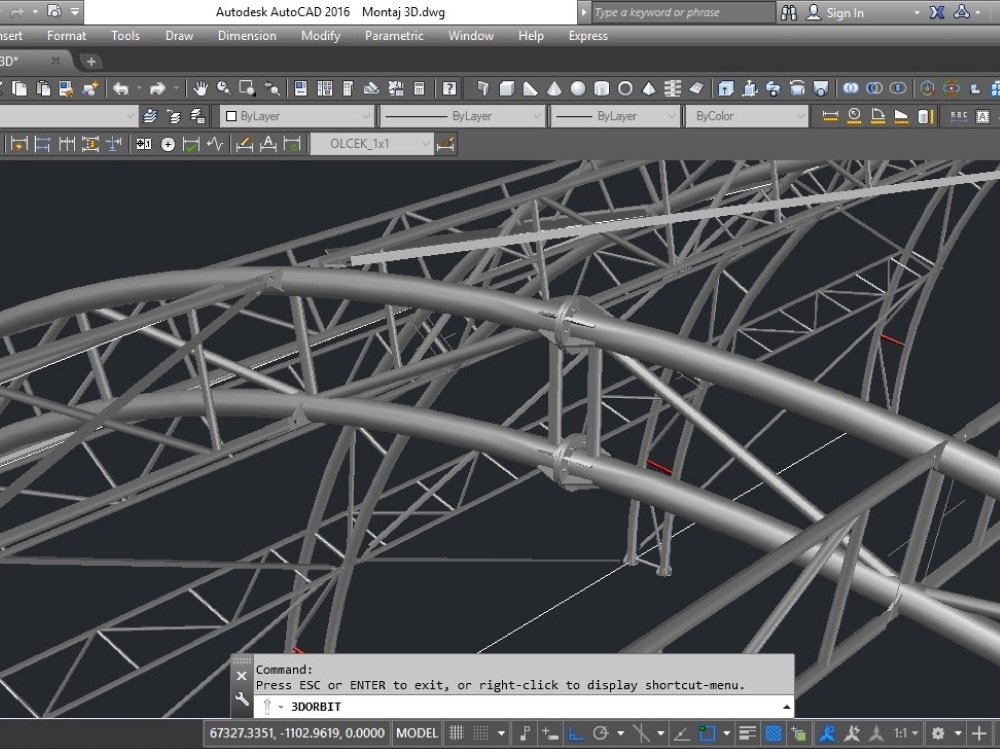Open the Parametric menu
The width and height of the screenshot is (1000, 749).
tap(393, 36)
